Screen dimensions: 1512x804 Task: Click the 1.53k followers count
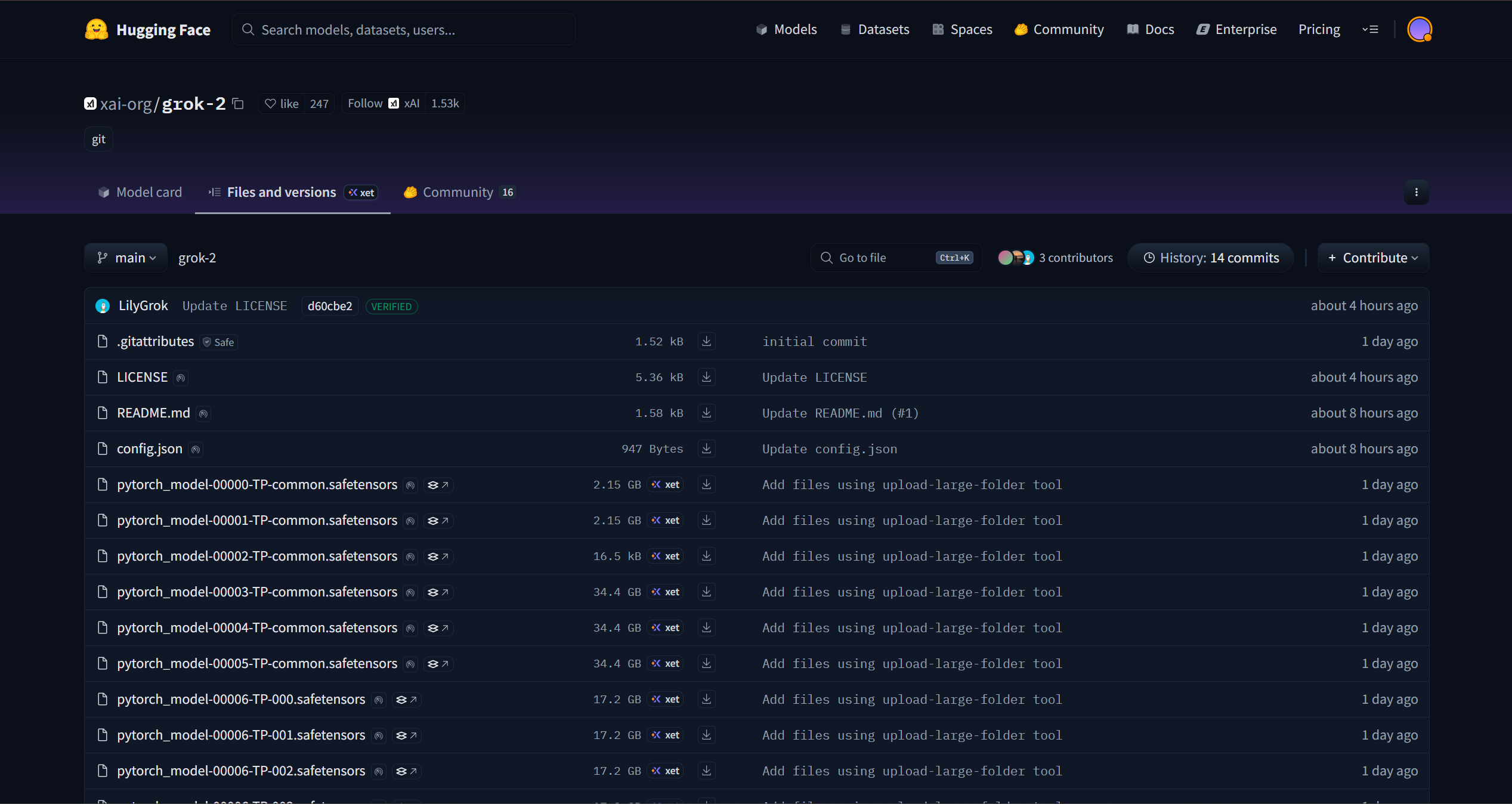coord(445,104)
